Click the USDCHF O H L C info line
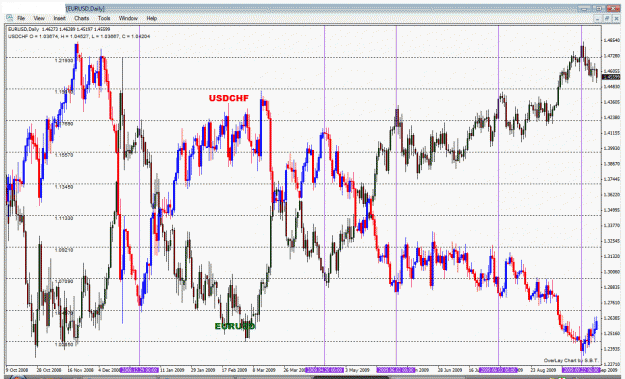Viewport: 625px width, 379px height. click(x=79, y=36)
